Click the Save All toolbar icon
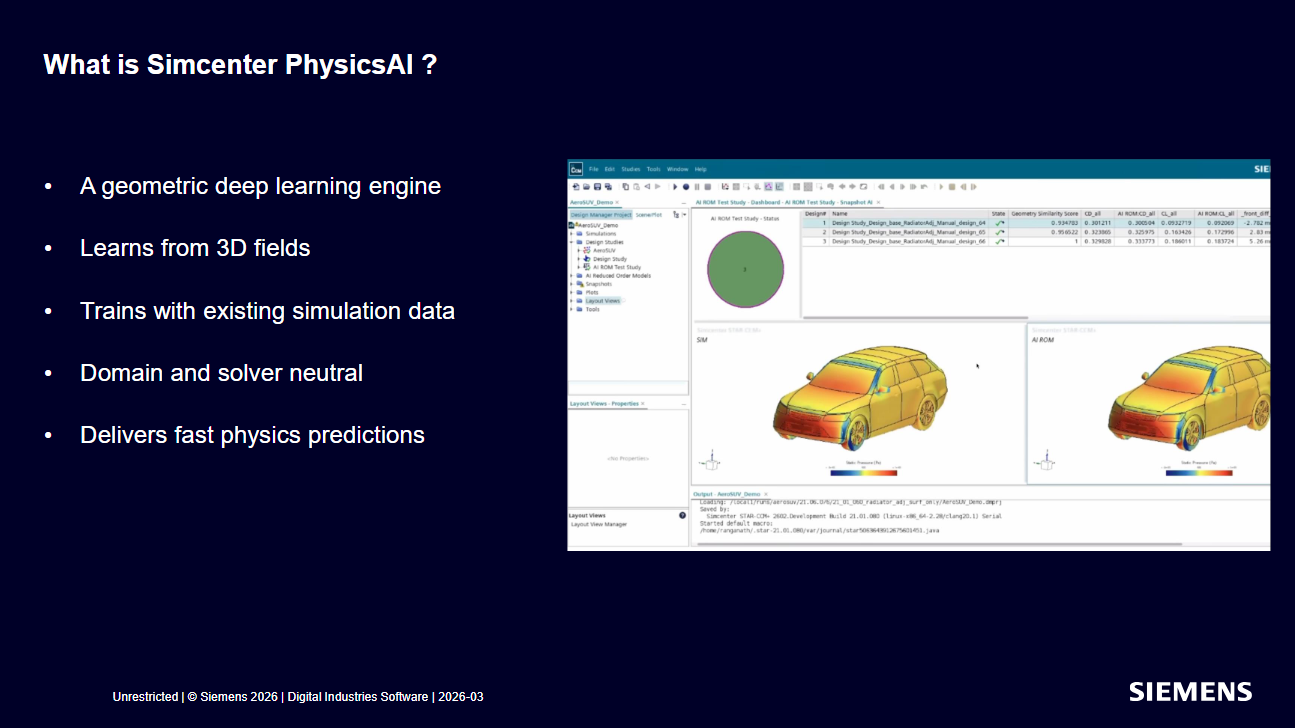Viewport: 1295px width, 728px height. pyautogui.click(x=608, y=187)
